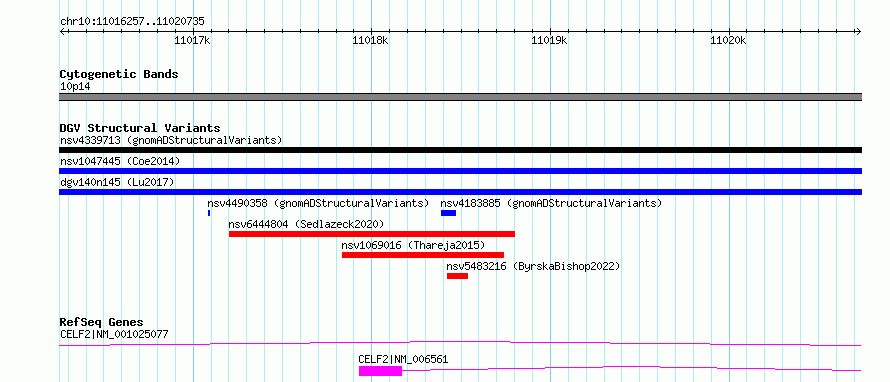Screen dimensions: 890x382
Task: Click the nsv1047445 (Coe2014) label
Action: pos(120,161)
